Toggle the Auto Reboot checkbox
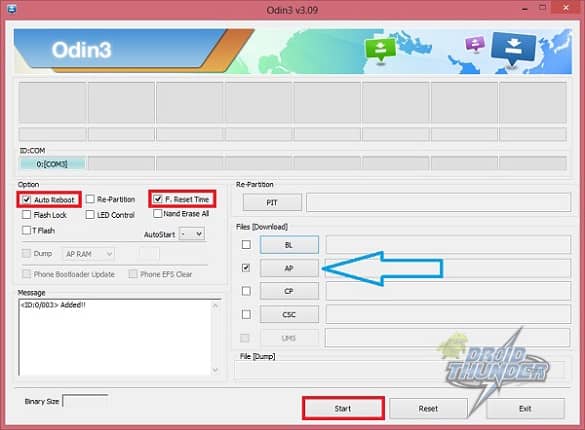 pyautogui.click(x=26, y=200)
